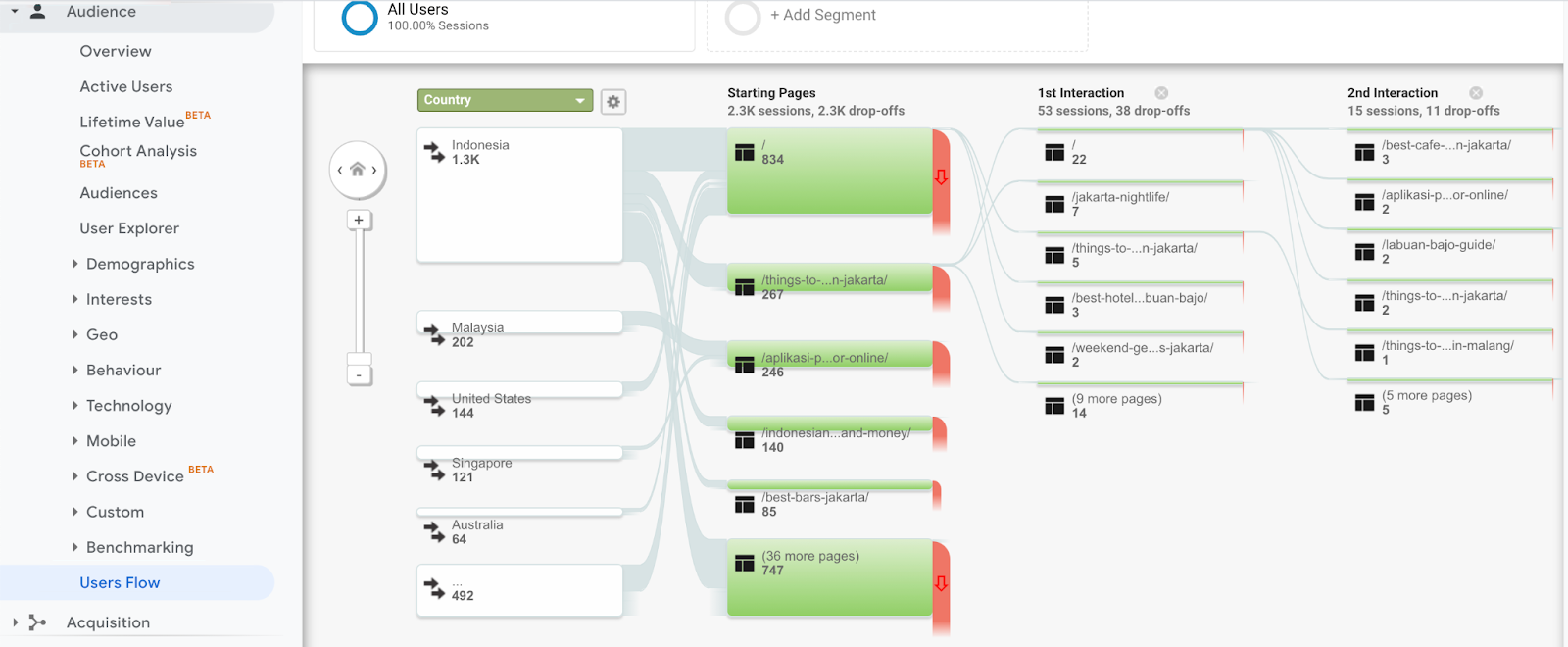
Task: Pan flow left with left chevron
Action: (x=340, y=171)
